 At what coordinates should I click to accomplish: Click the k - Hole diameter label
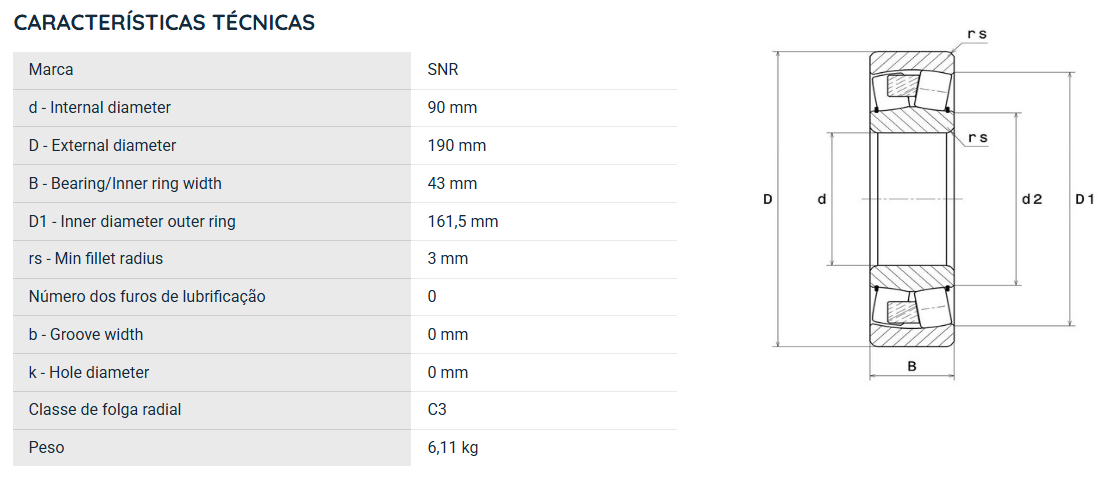coord(88,373)
